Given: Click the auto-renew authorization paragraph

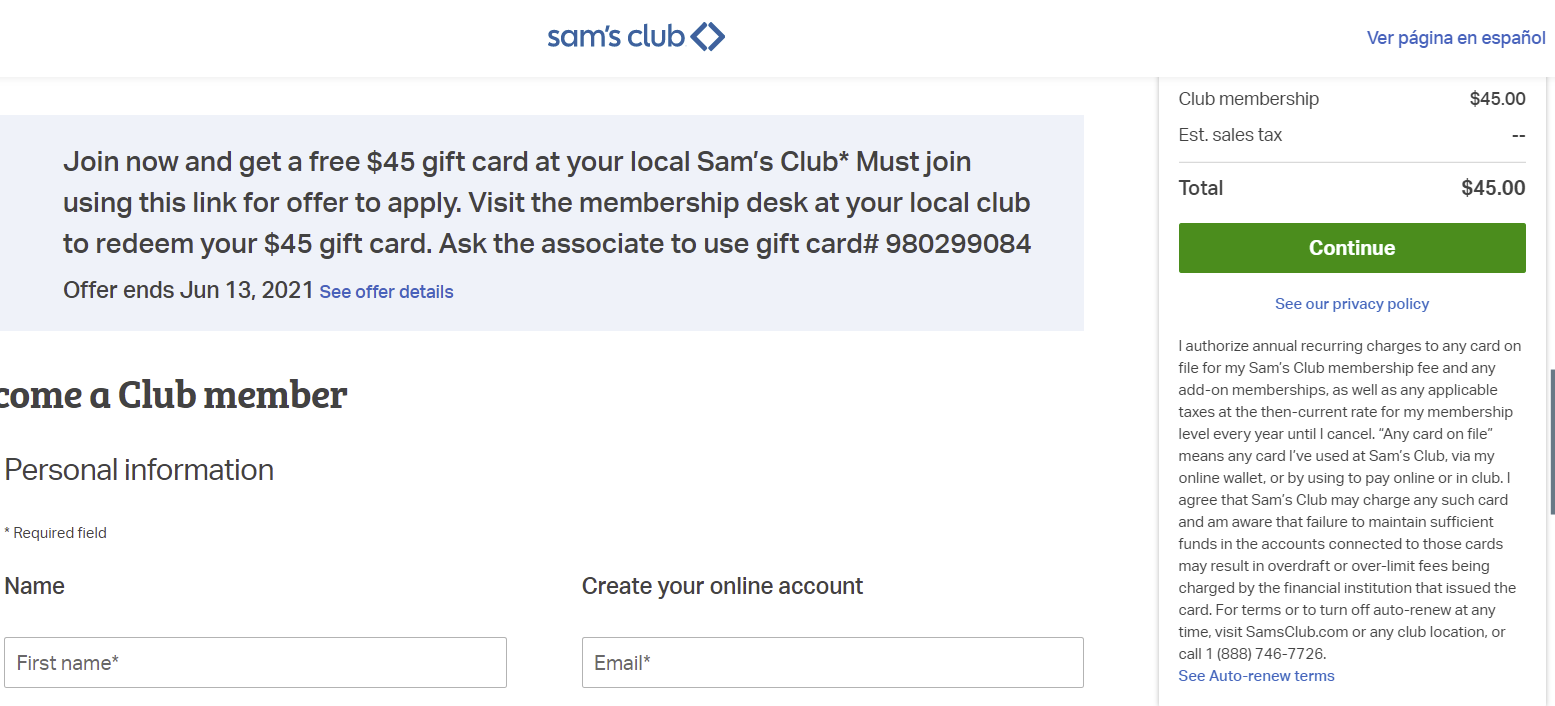Looking at the screenshot, I should pyautogui.click(x=1350, y=500).
